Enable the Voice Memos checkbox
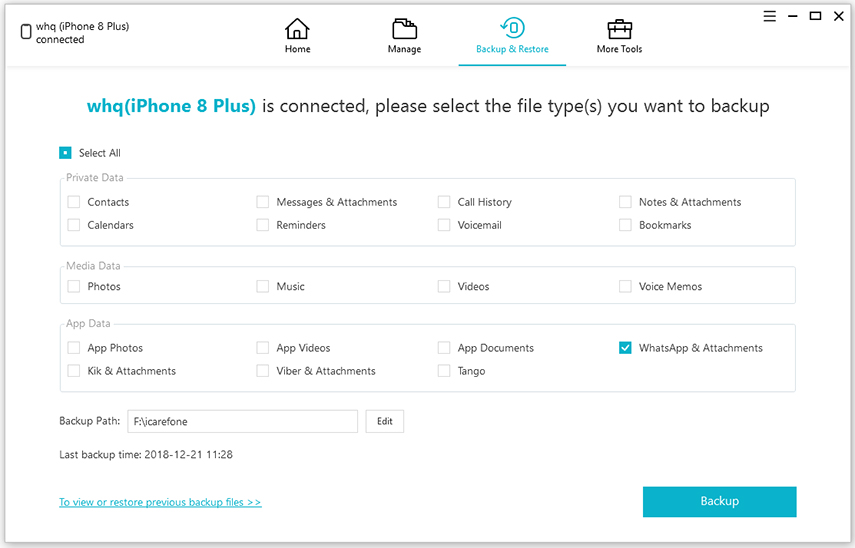Image resolution: width=855 pixels, height=548 pixels. (625, 286)
